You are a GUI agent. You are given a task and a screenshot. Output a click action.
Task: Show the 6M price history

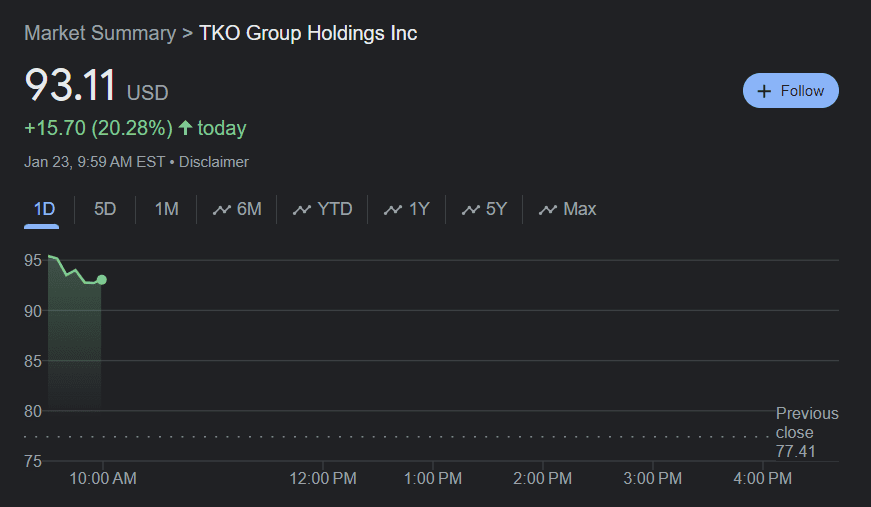click(249, 209)
